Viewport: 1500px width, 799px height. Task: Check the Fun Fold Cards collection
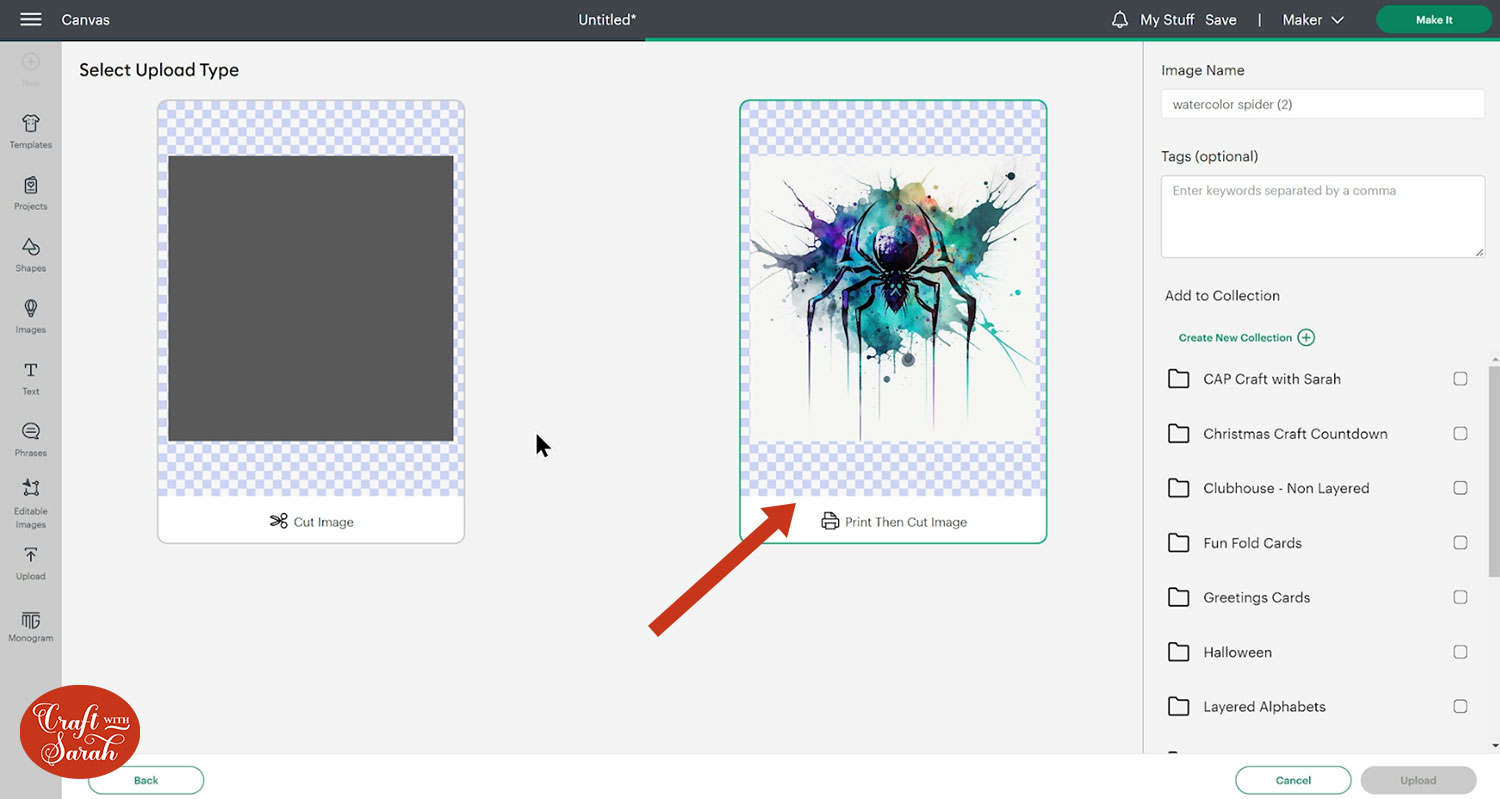click(1460, 543)
